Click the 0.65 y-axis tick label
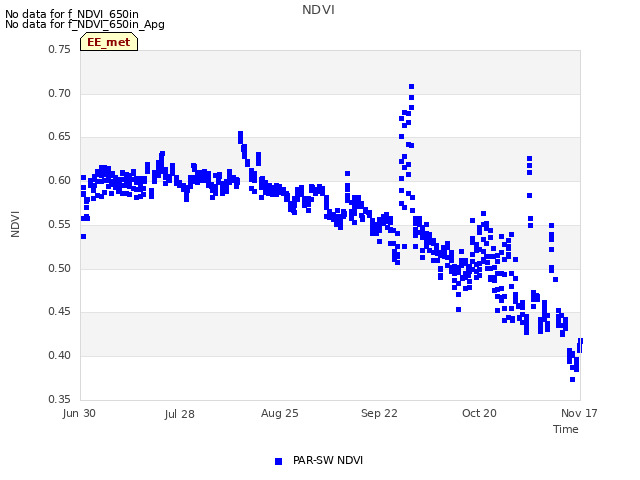This screenshot has width=640, height=480. coord(59,137)
